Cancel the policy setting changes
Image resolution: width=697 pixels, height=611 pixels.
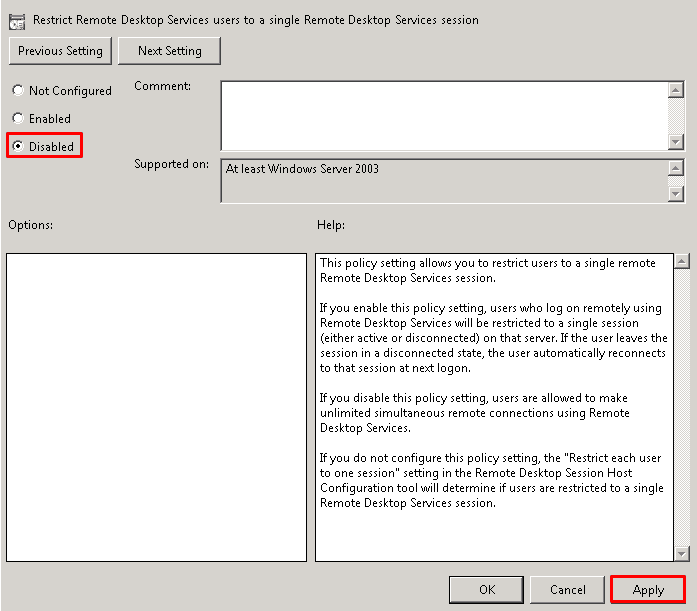567,590
